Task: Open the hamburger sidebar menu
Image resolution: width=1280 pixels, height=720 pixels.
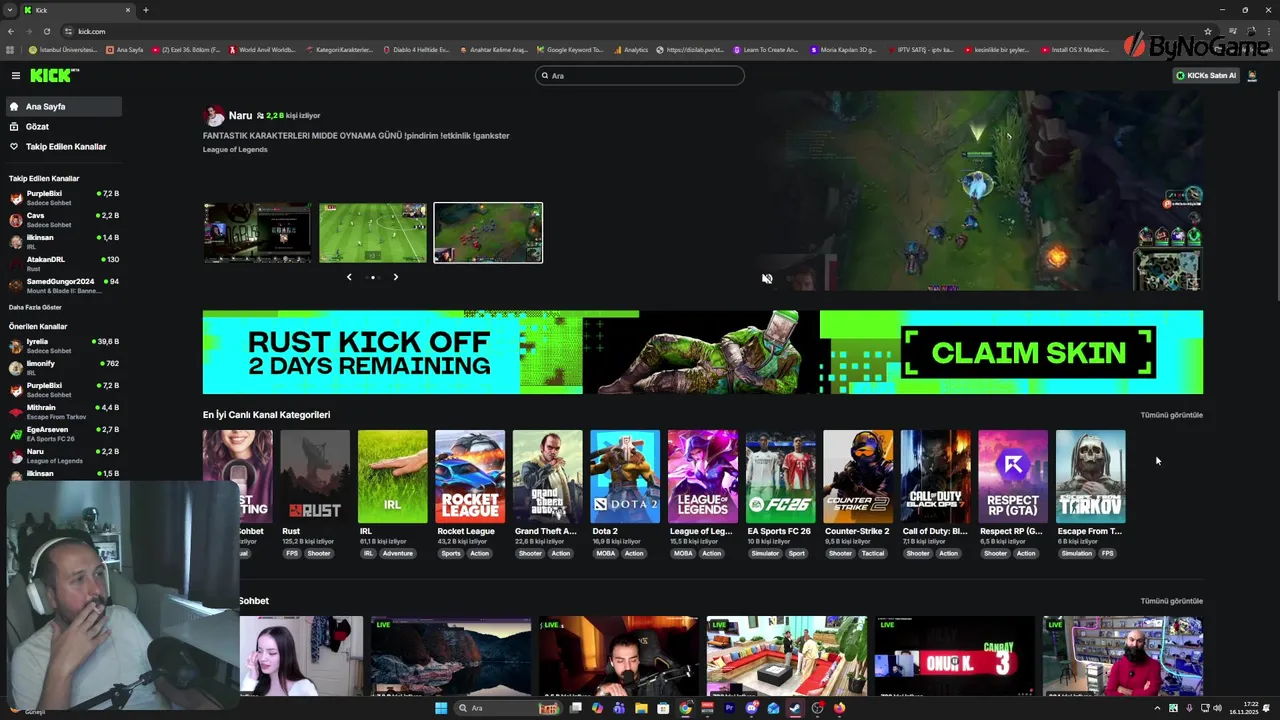Action: pos(16,76)
